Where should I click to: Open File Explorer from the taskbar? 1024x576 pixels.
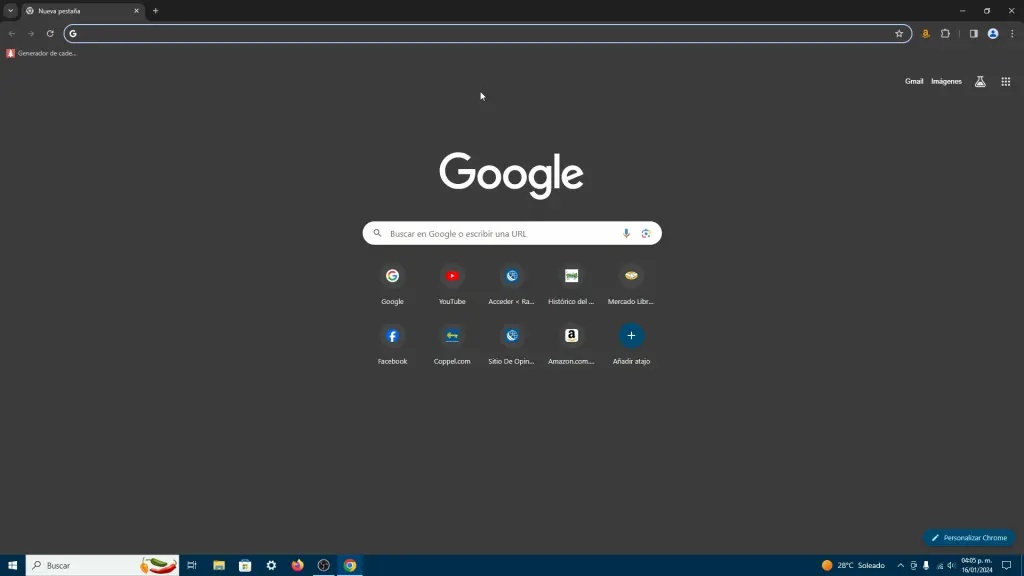click(219, 565)
